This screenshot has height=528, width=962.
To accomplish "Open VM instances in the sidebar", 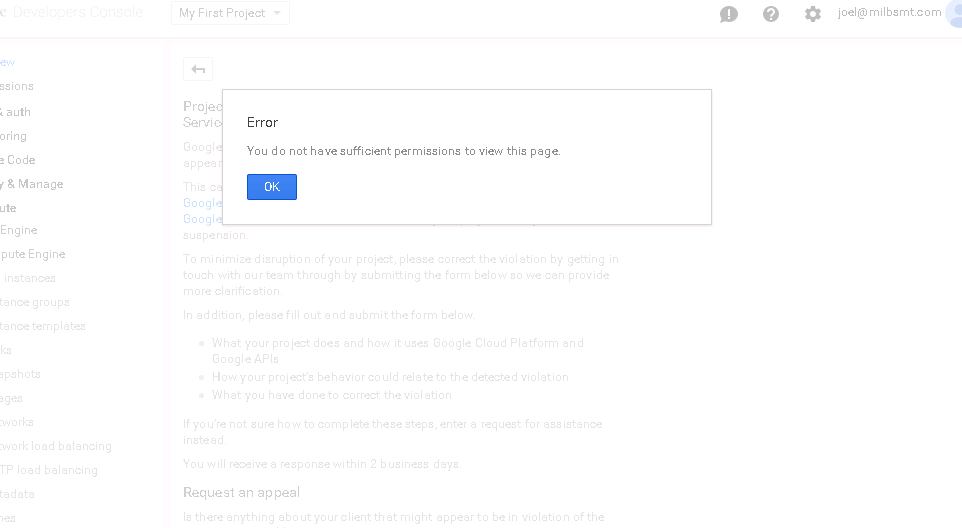I will (28, 278).
